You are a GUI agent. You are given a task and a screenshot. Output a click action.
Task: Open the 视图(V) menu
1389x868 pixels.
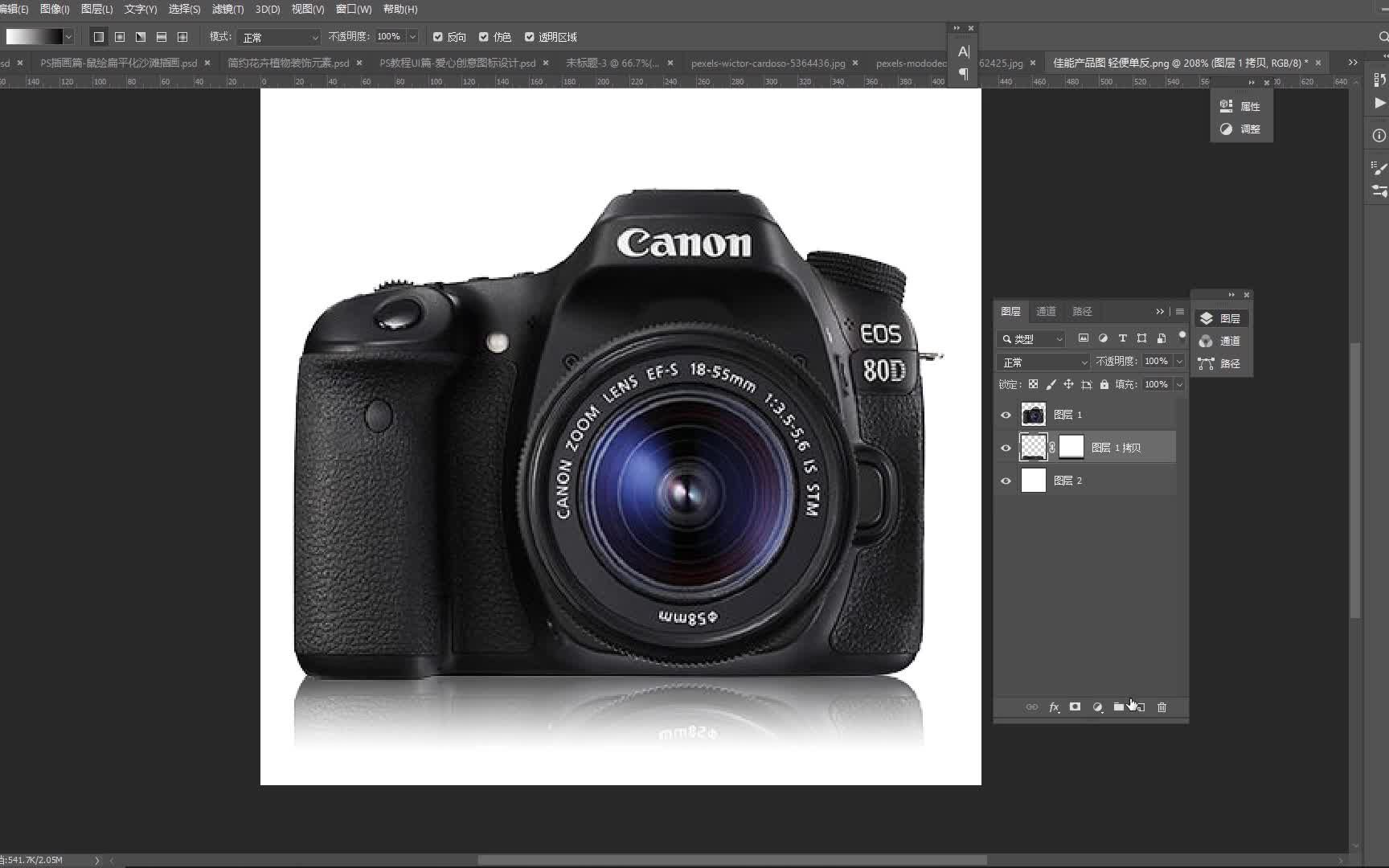click(x=308, y=9)
